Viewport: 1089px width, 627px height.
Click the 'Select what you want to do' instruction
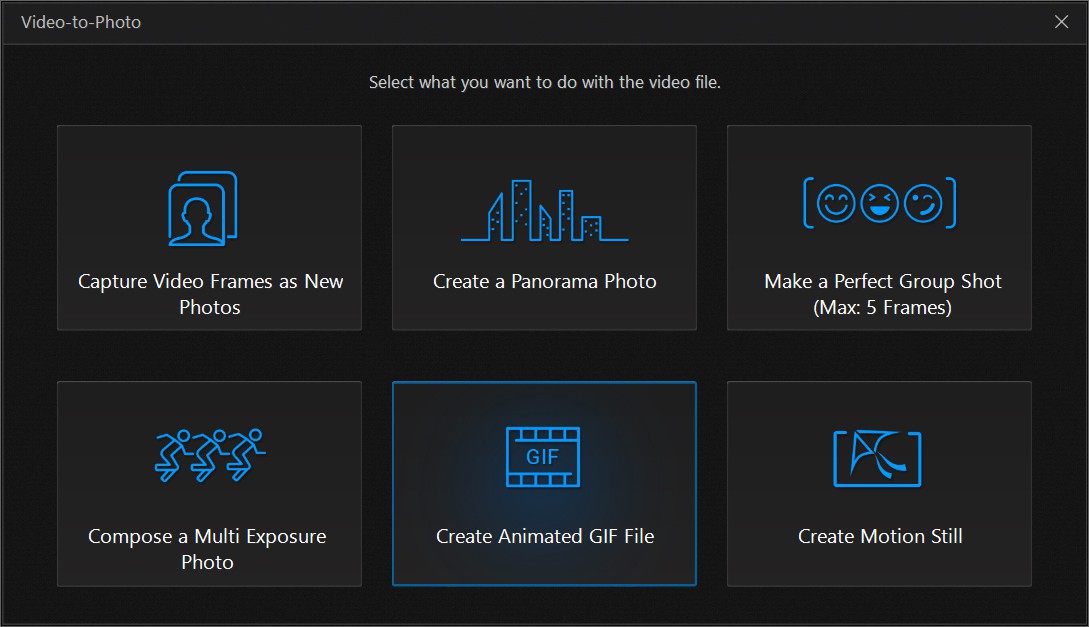[x=544, y=82]
